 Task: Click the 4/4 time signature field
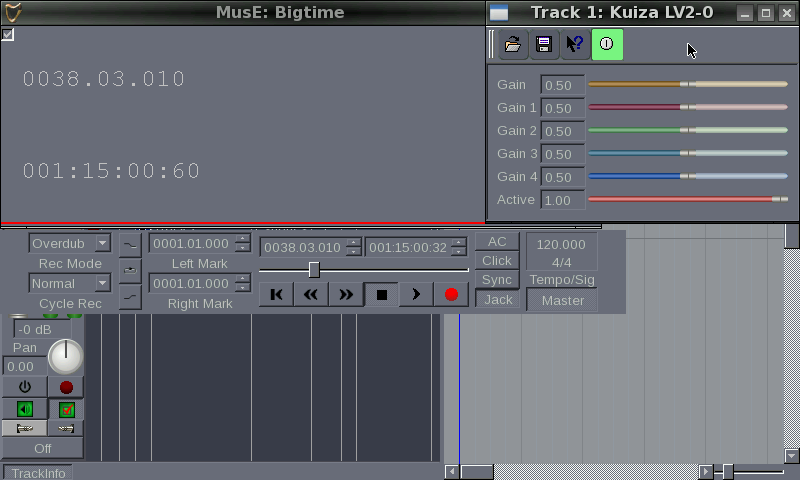[x=561, y=262]
